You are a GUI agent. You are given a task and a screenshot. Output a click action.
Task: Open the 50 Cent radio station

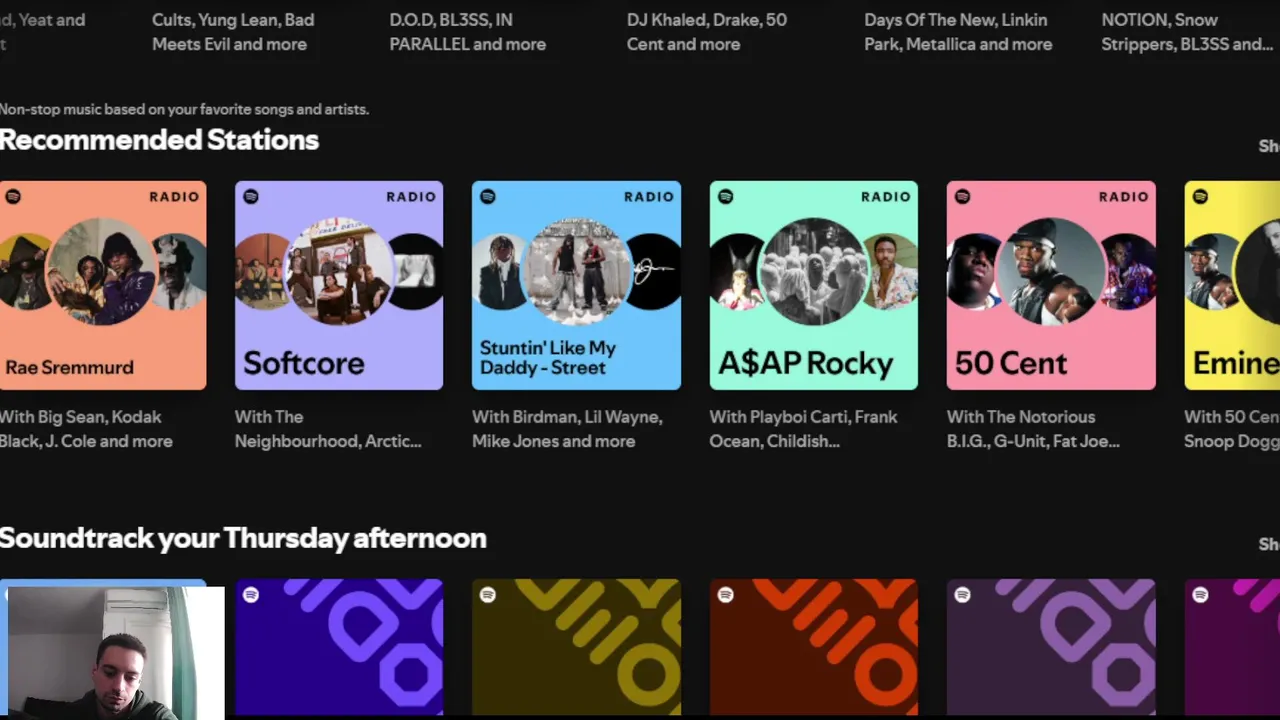point(1051,285)
